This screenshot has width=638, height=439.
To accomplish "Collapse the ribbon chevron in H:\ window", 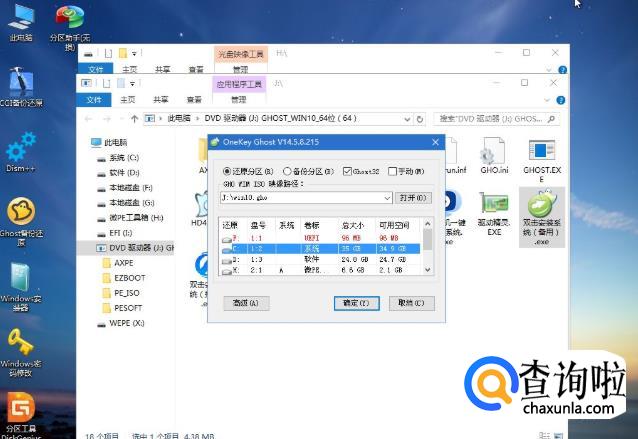I will (x=549, y=70).
